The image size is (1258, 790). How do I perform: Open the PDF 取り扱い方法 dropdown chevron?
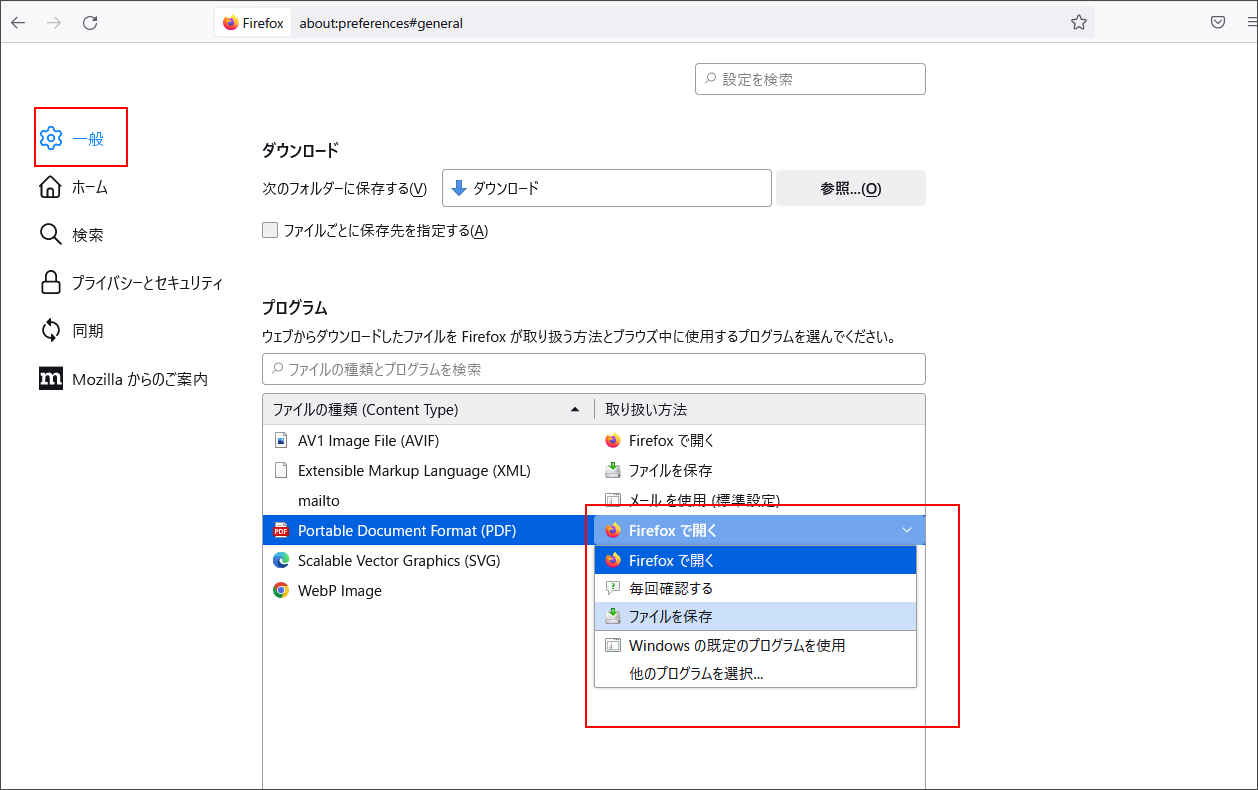tap(907, 530)
